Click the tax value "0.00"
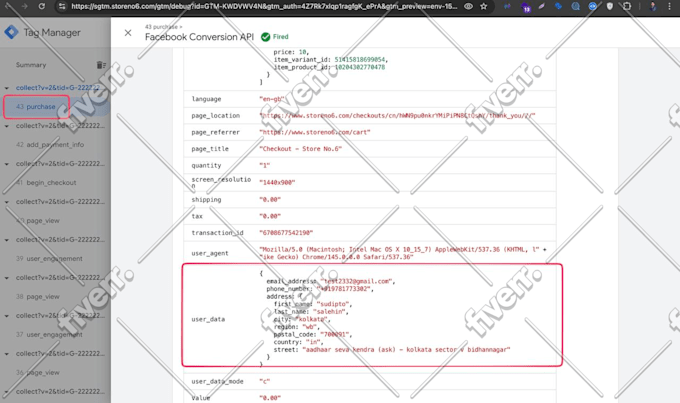 (270, 216)
